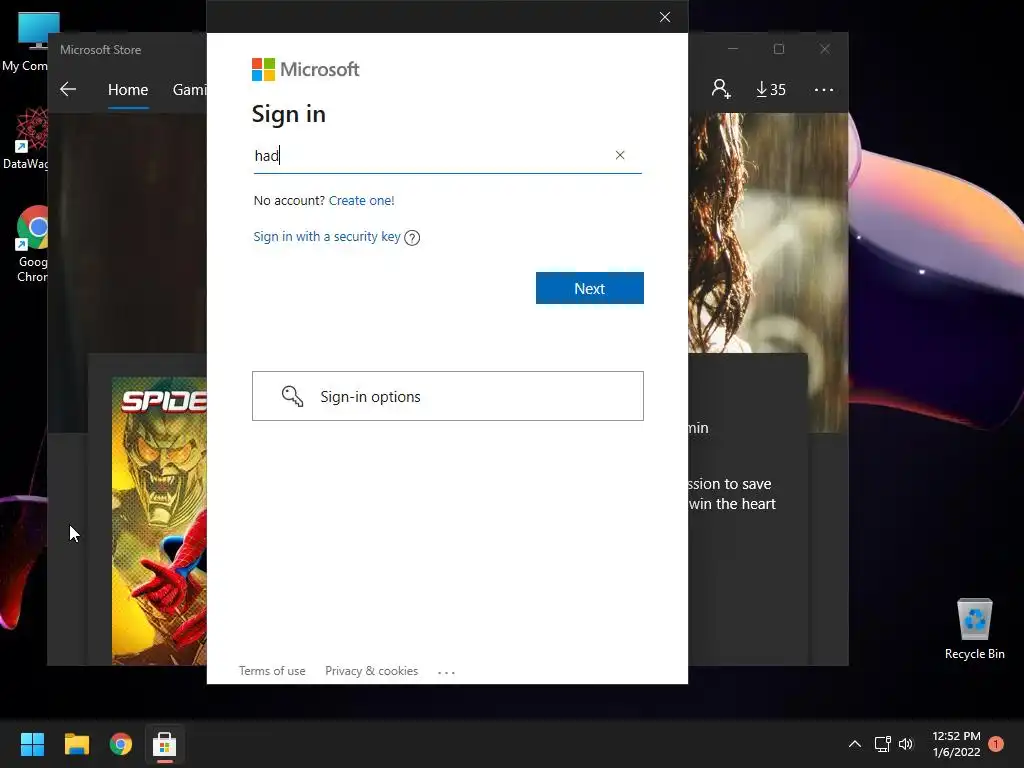Open volume tray icon
Screen dimensions: 1024x768
[906, 744]
